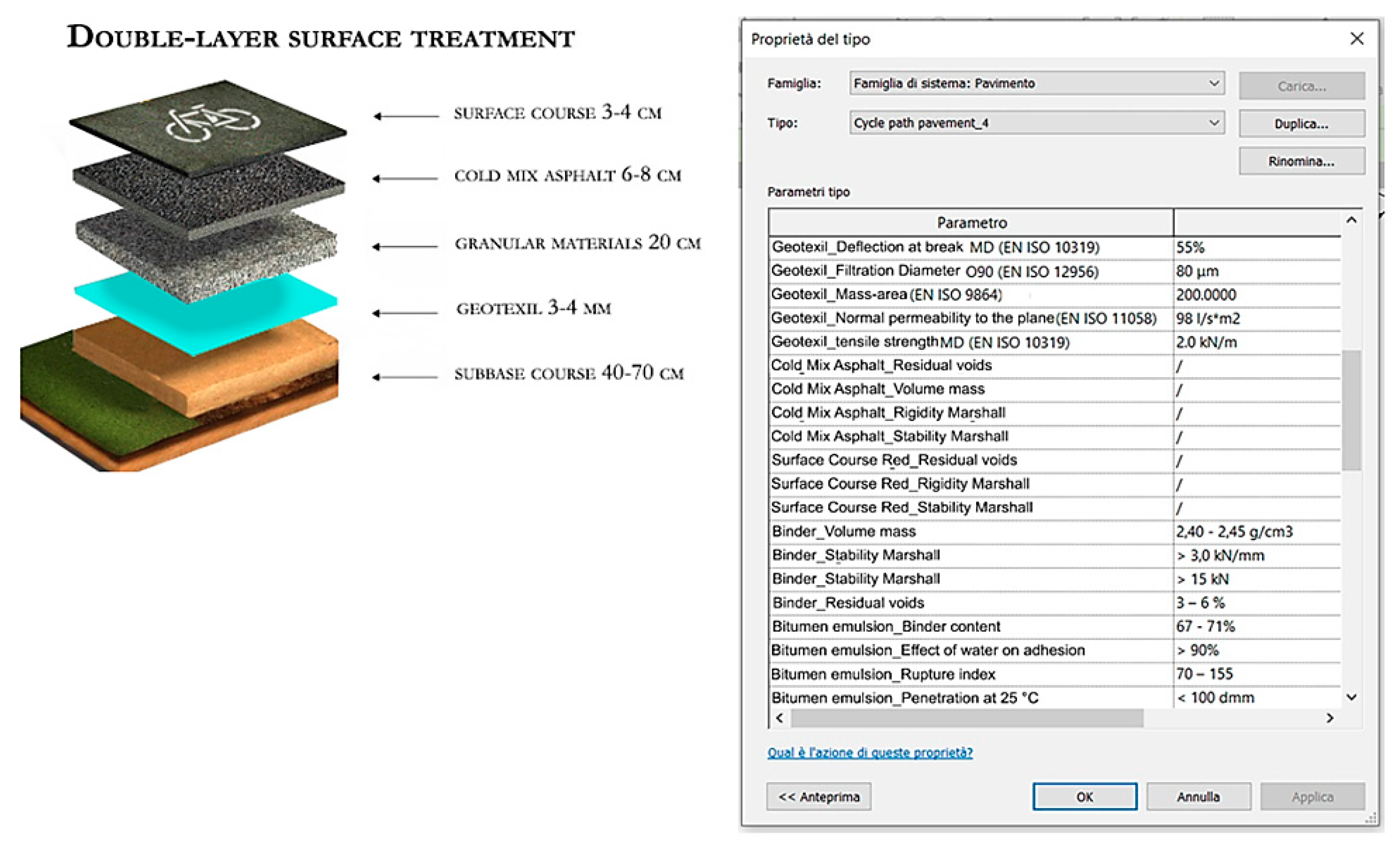The height and width of the screenshot is (846, 1400).
Task: Confirm with the OK button
Action: [1084, 796]
